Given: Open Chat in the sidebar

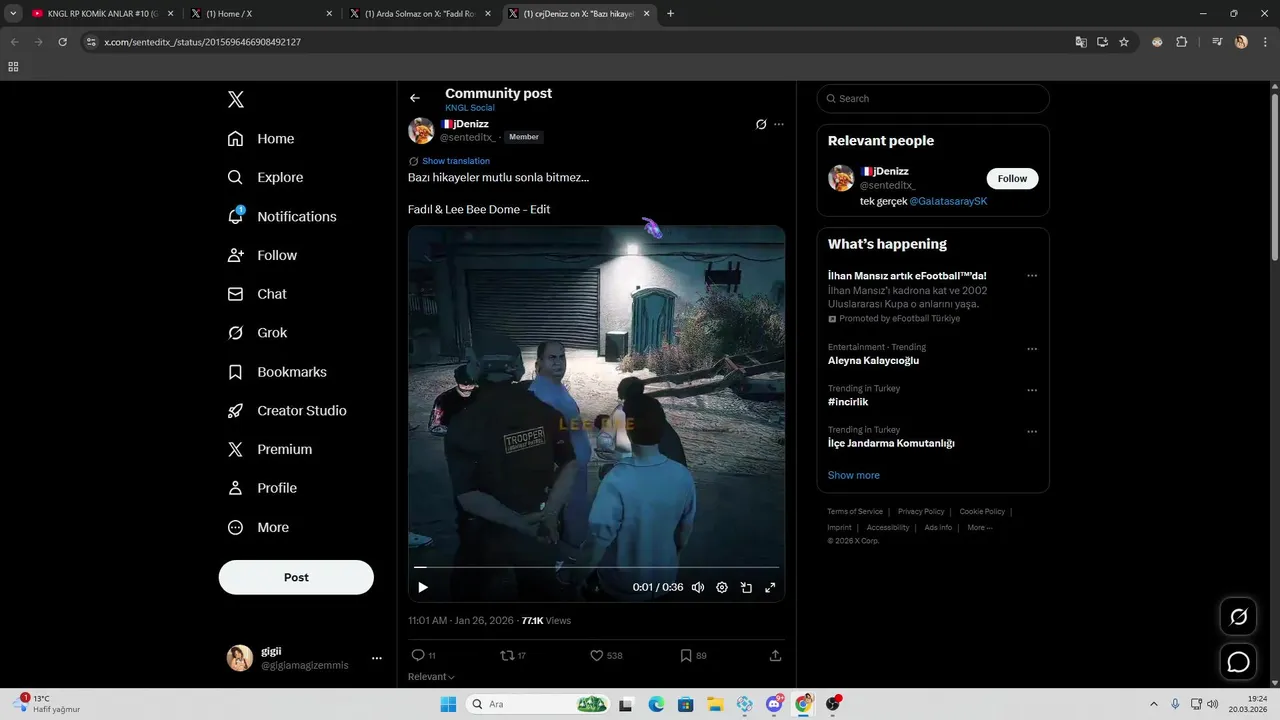Looking at the screenshot, I should pos(257,294).
